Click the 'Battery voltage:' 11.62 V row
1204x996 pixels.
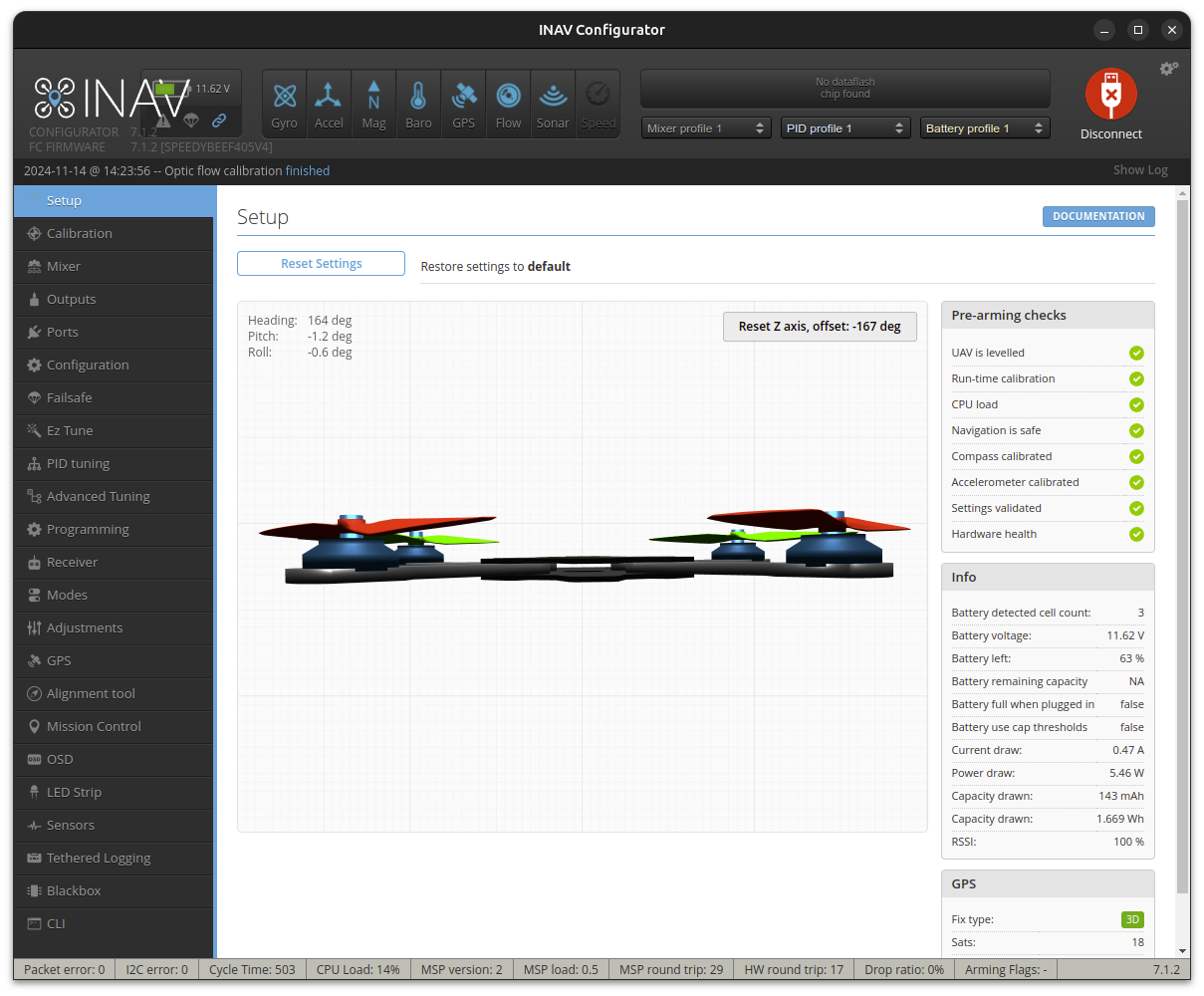tap(1048, 635)
